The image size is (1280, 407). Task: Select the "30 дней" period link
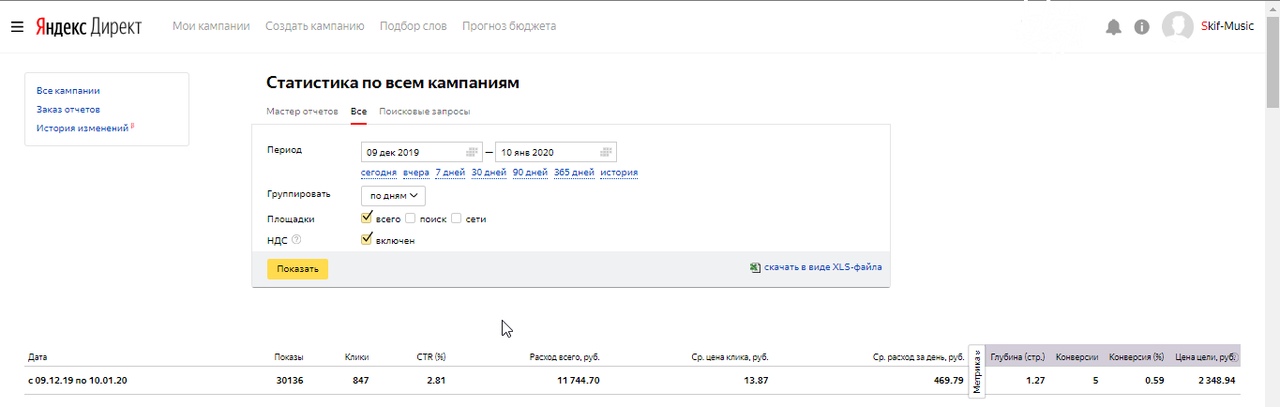[489, 172]
